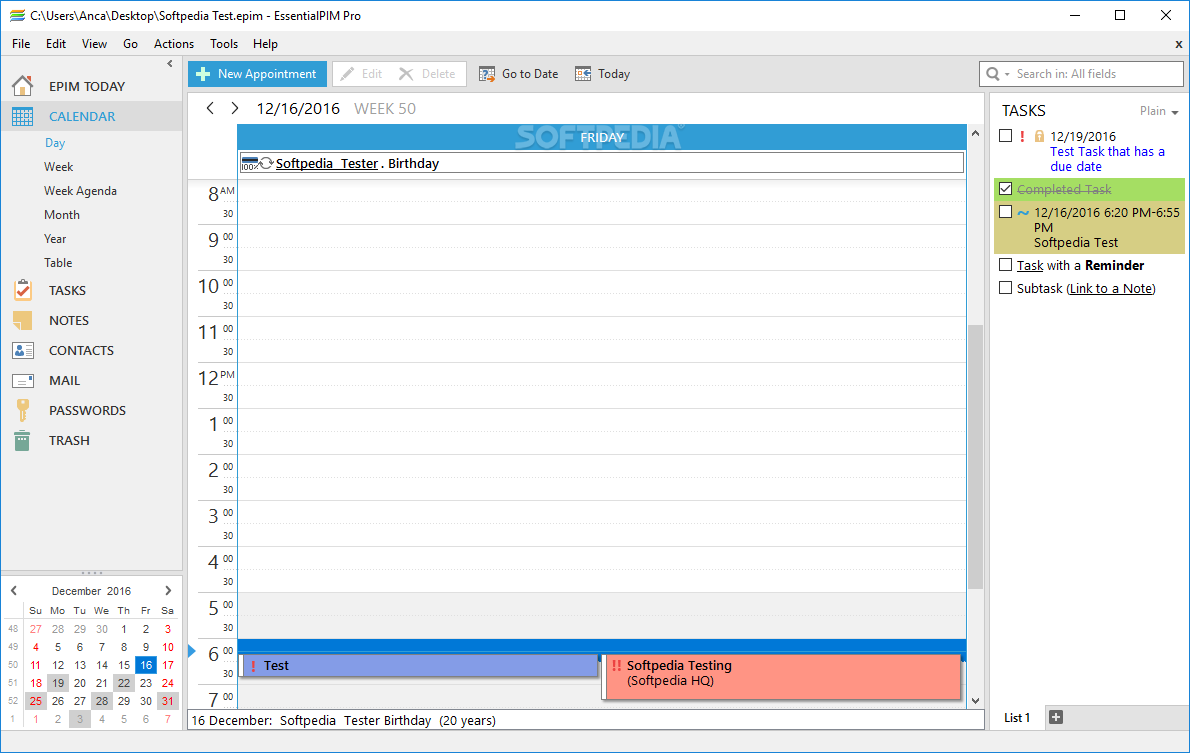Check the 12/16/2016 Softpedia Test task
Screen dimensions: 1190x753
point(1006,212)
